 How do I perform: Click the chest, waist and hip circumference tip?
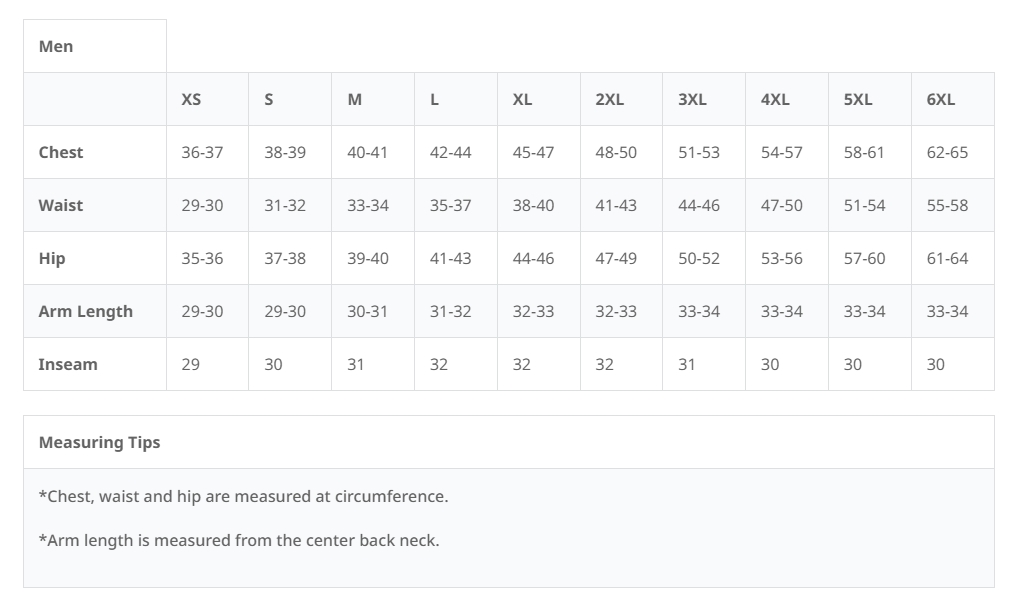tap(243, 496)
